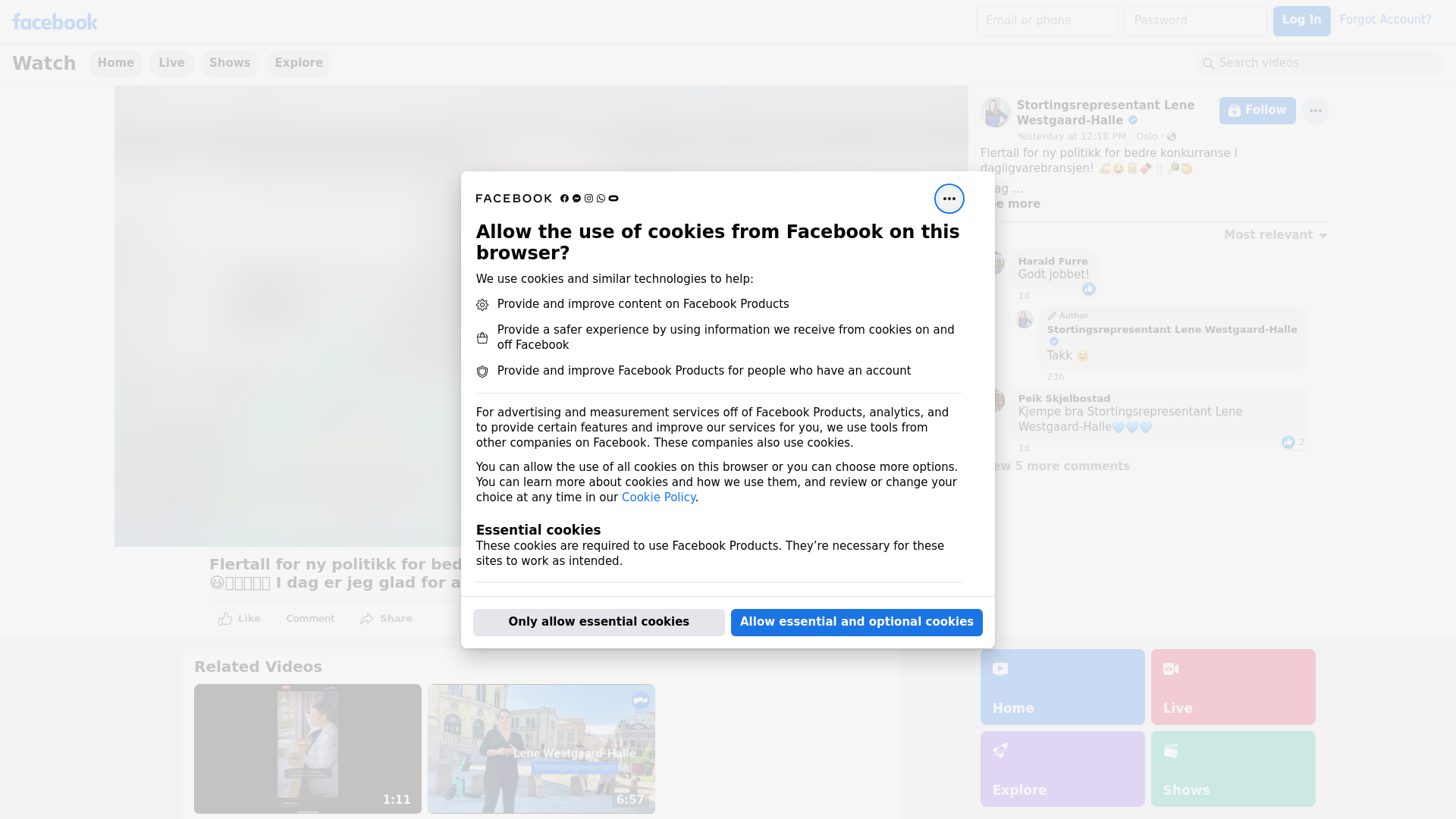
Task: Click the Like icon under the video
Action: pos(225,619)
